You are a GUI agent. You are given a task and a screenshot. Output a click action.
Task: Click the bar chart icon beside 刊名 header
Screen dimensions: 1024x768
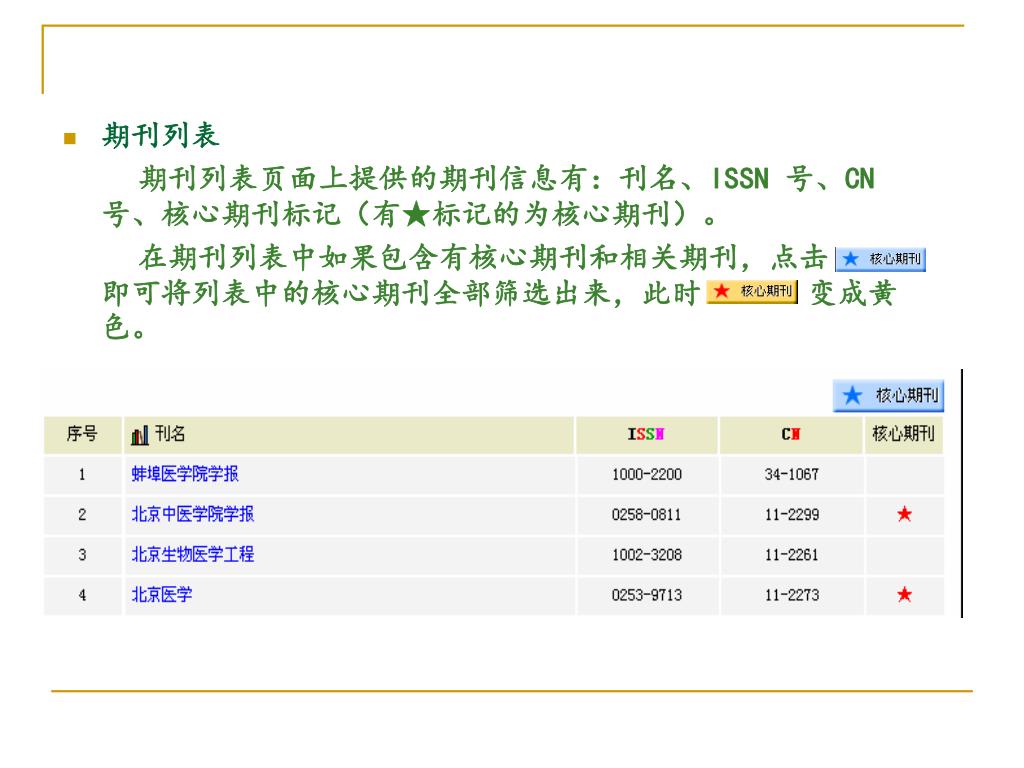(140, 435)
